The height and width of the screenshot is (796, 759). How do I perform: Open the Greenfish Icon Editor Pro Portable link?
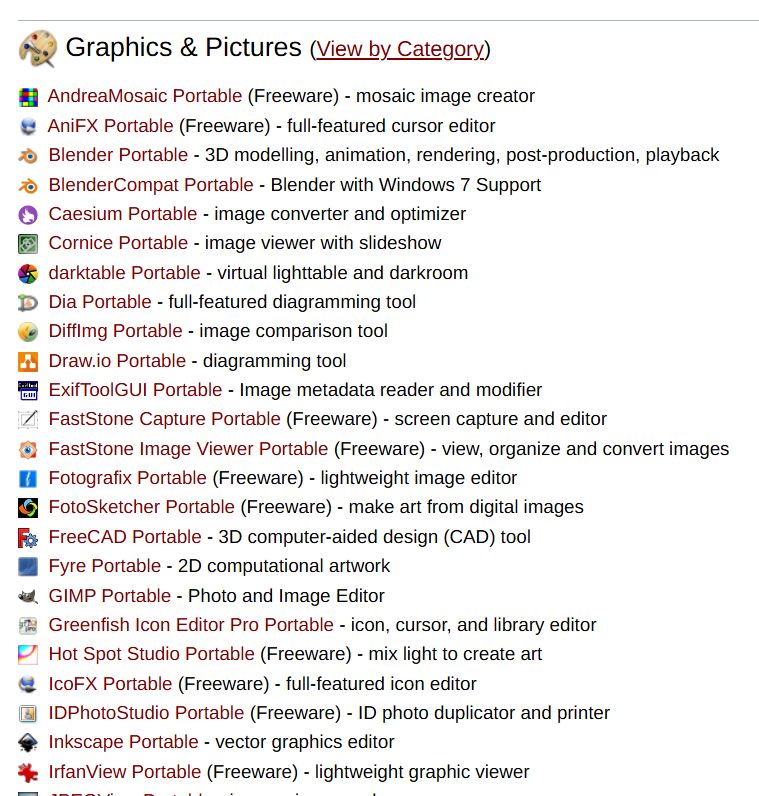pyautogui.click(x=191, y=625)
